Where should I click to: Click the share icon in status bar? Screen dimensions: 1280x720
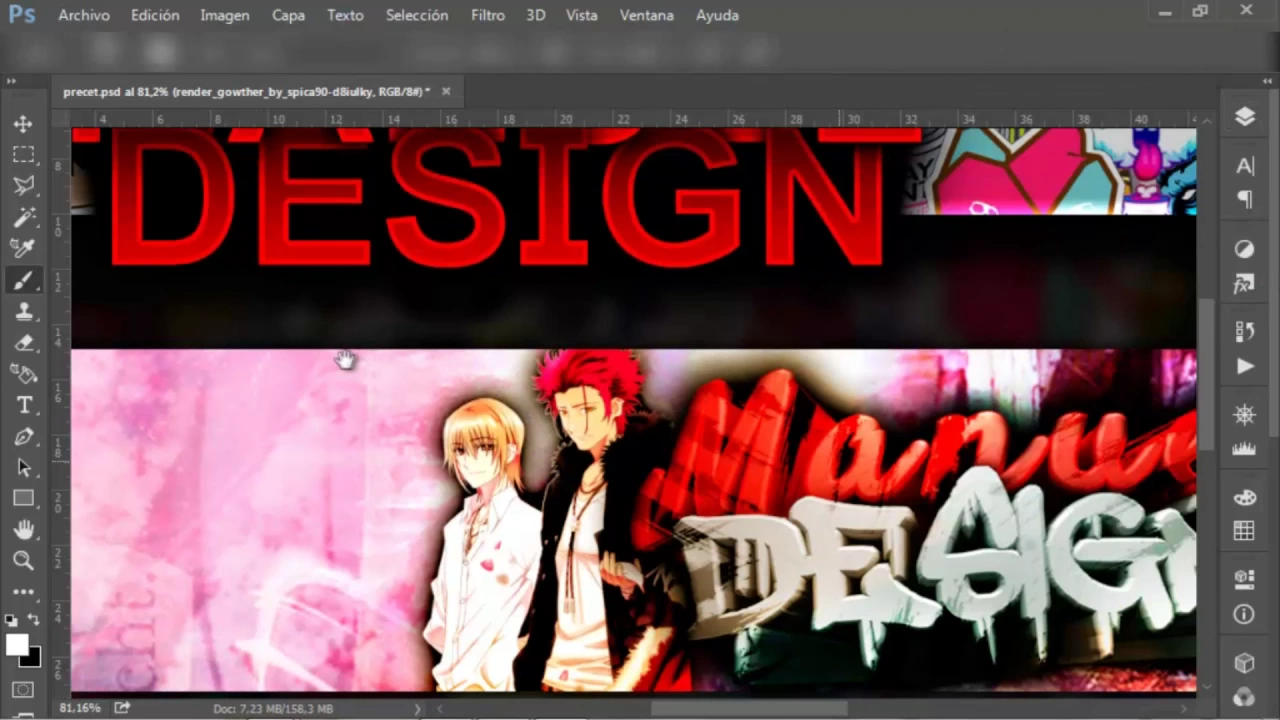(x=122, y=708)
